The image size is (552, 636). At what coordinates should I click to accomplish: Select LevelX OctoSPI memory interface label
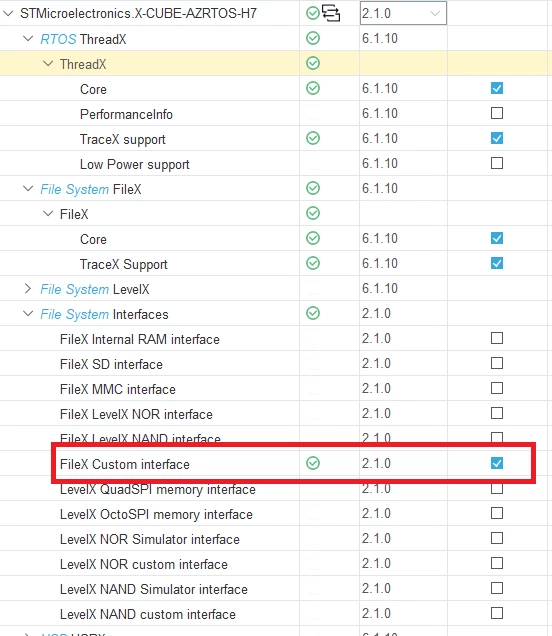[156, 515]
